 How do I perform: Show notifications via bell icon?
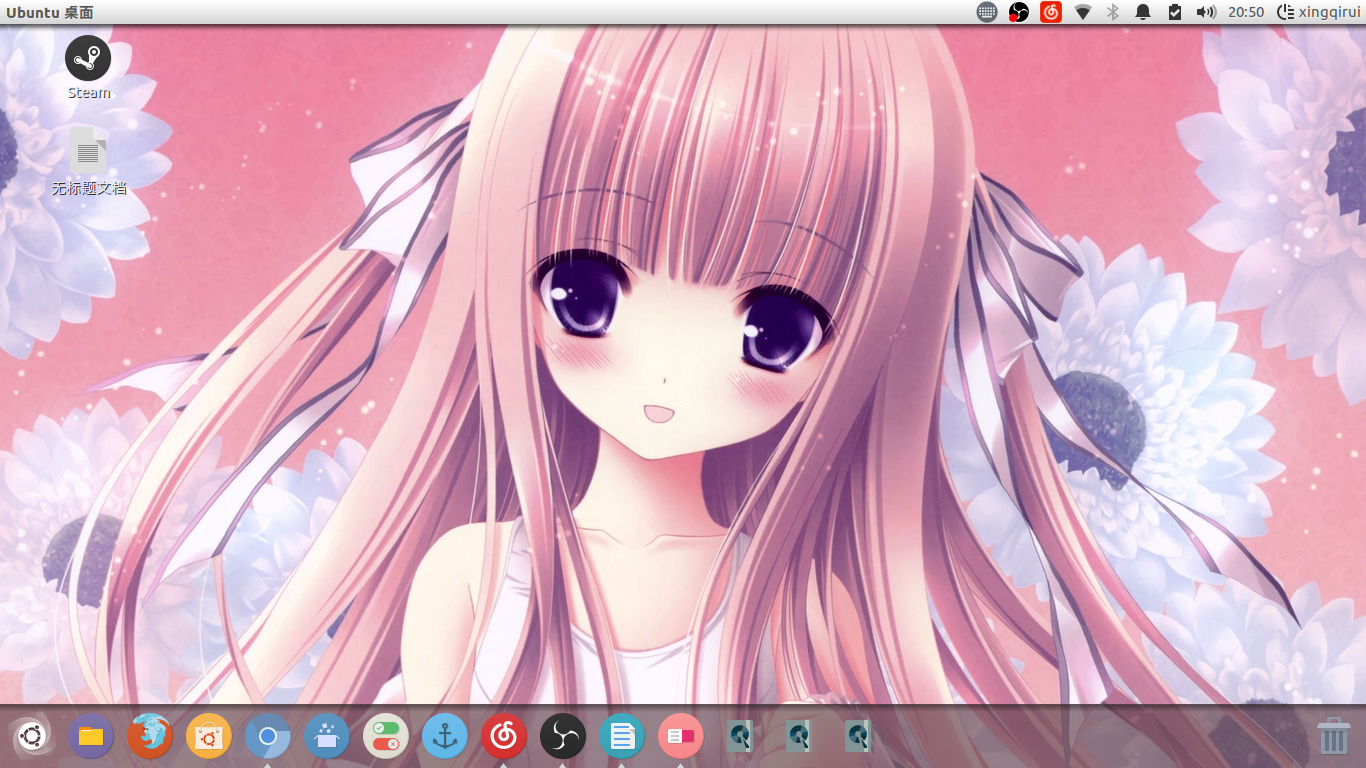[1143, 12]
